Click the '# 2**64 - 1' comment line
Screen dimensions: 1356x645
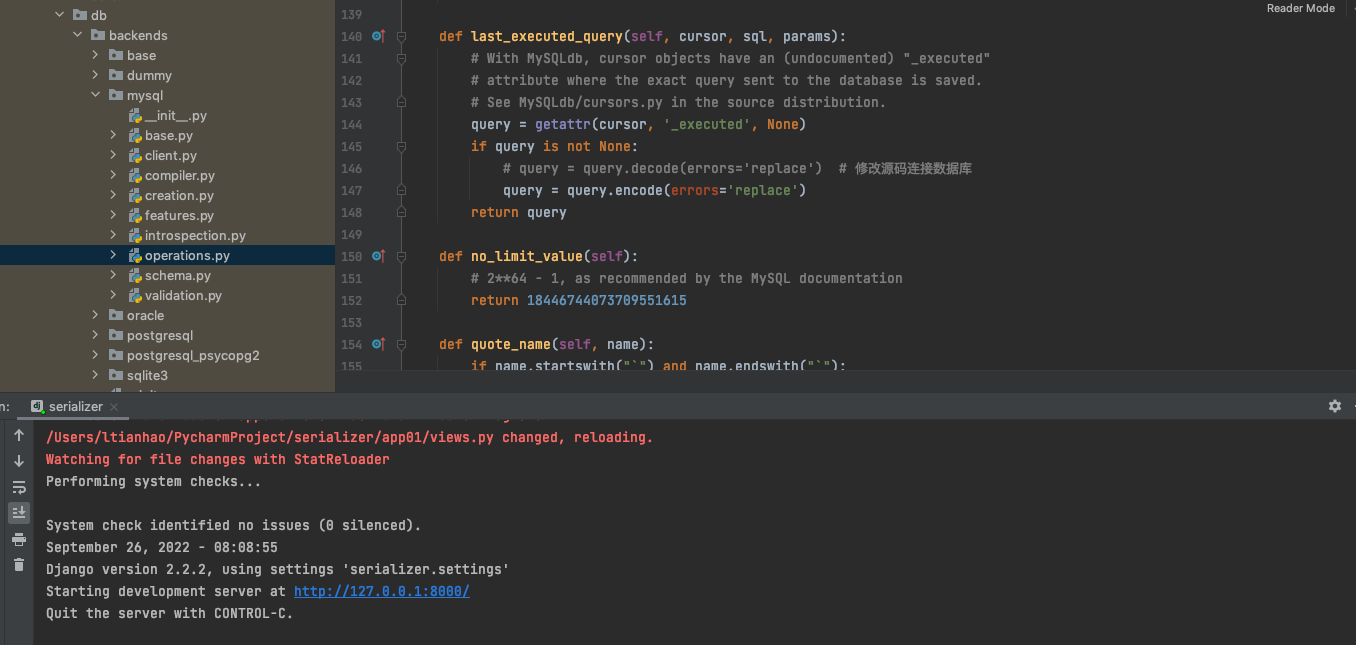click(687, 278)
